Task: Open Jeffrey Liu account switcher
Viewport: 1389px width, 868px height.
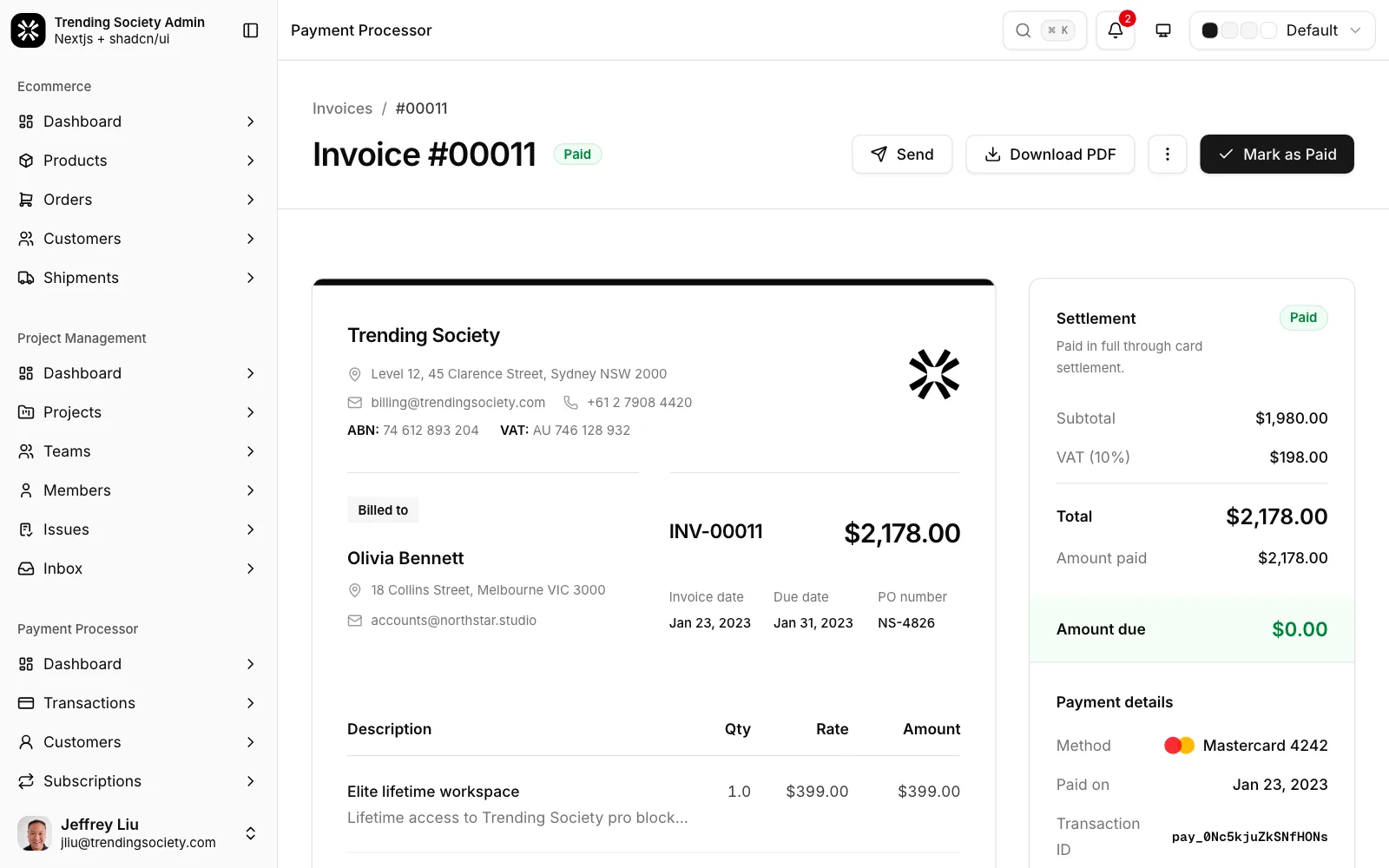Action: 139,833
